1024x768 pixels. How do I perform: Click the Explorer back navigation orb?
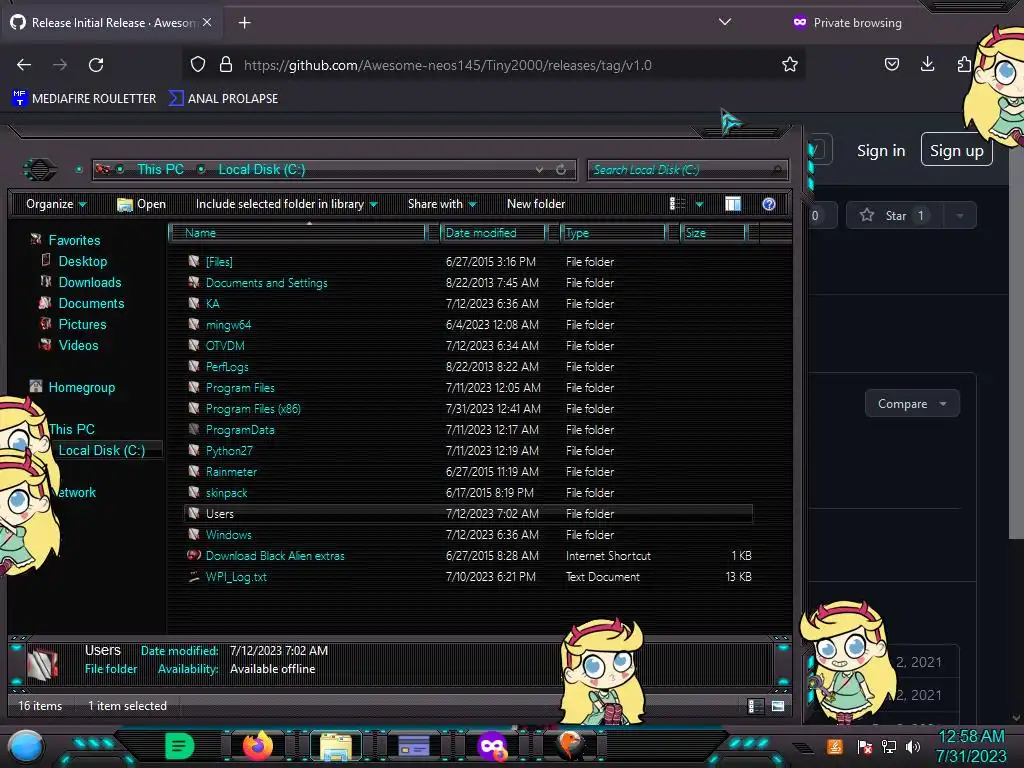click(x=40, y=170)
